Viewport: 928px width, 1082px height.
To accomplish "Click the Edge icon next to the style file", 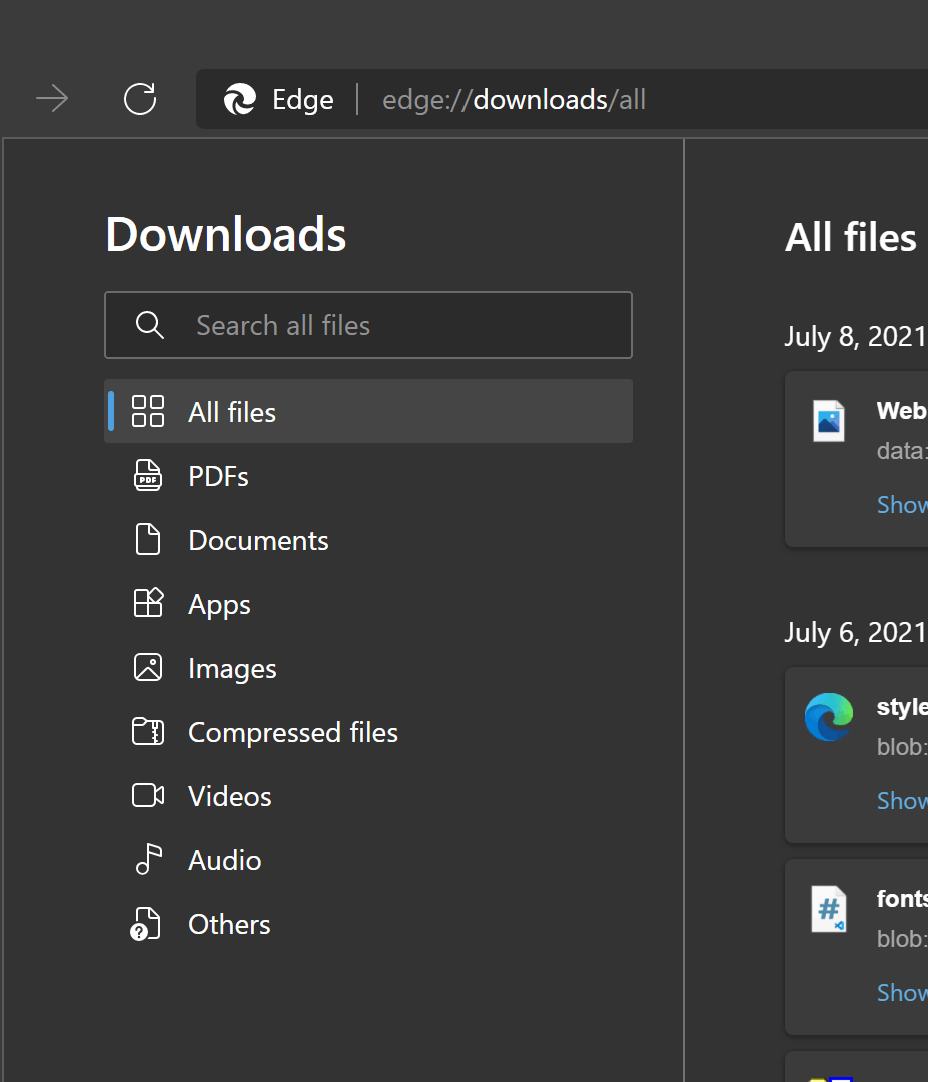I will [x=828, y=717].
